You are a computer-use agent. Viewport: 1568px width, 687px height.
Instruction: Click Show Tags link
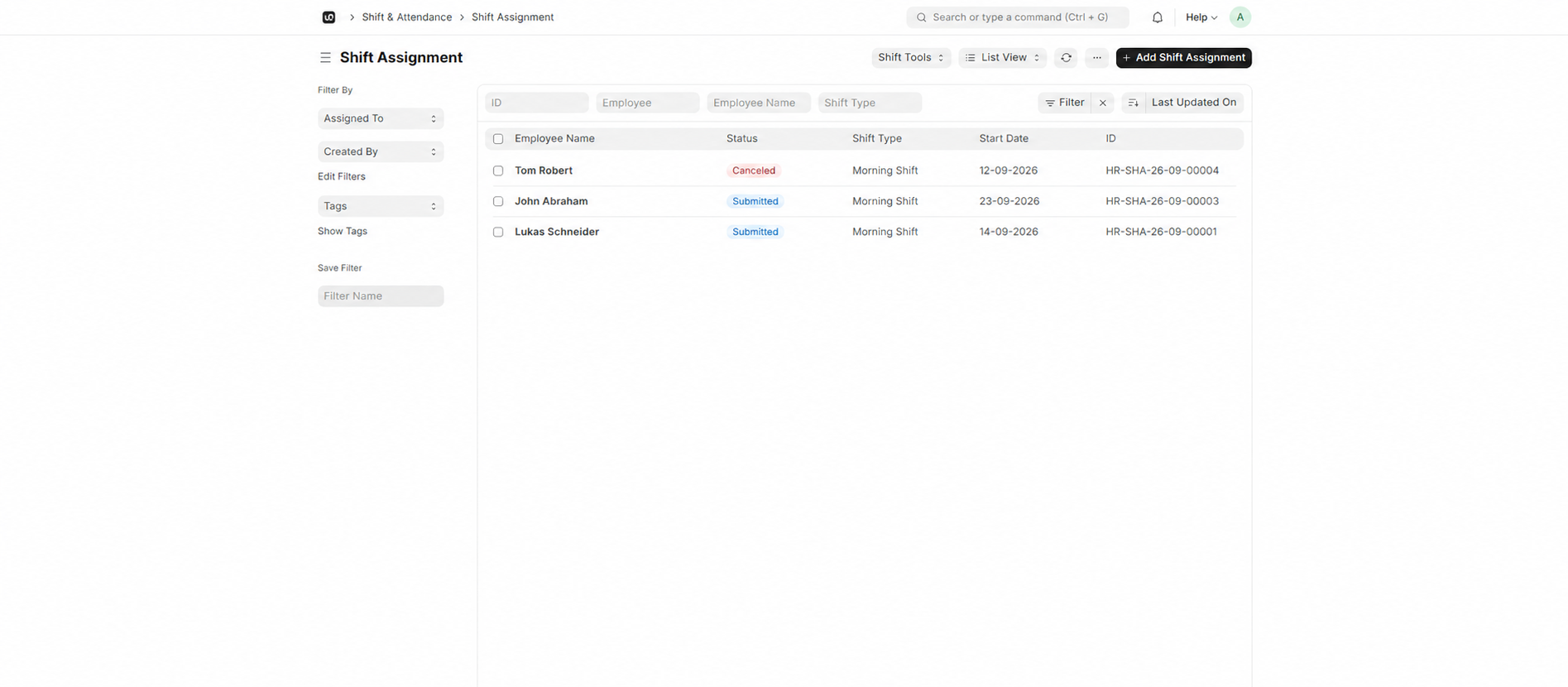[343, 231]
